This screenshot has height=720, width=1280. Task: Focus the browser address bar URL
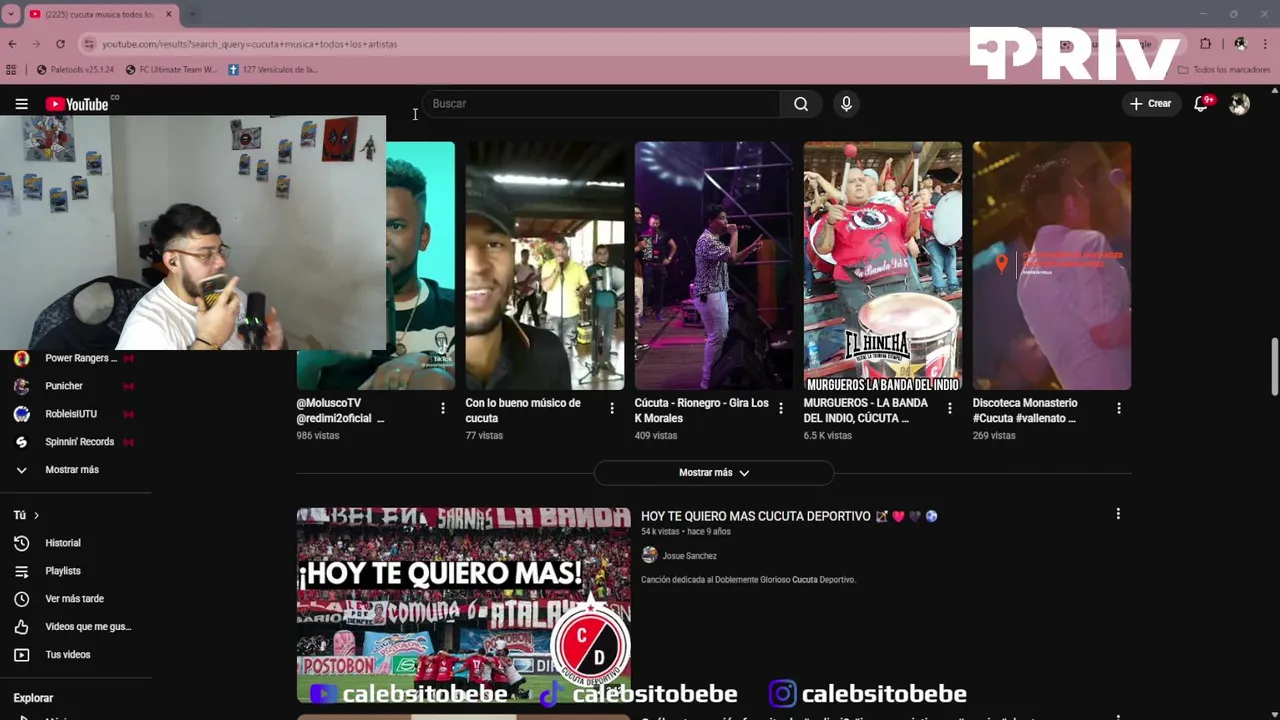[249, 44]
